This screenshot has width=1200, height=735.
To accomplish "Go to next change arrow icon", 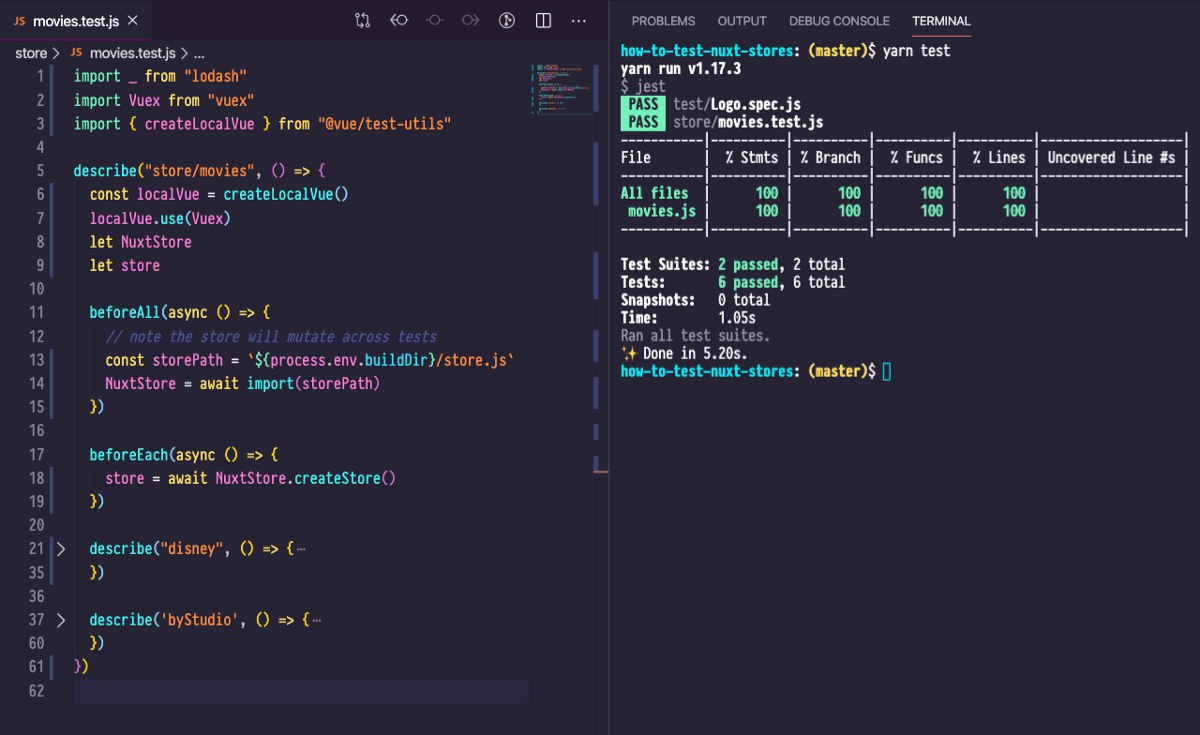I will (x=471, y=20).
